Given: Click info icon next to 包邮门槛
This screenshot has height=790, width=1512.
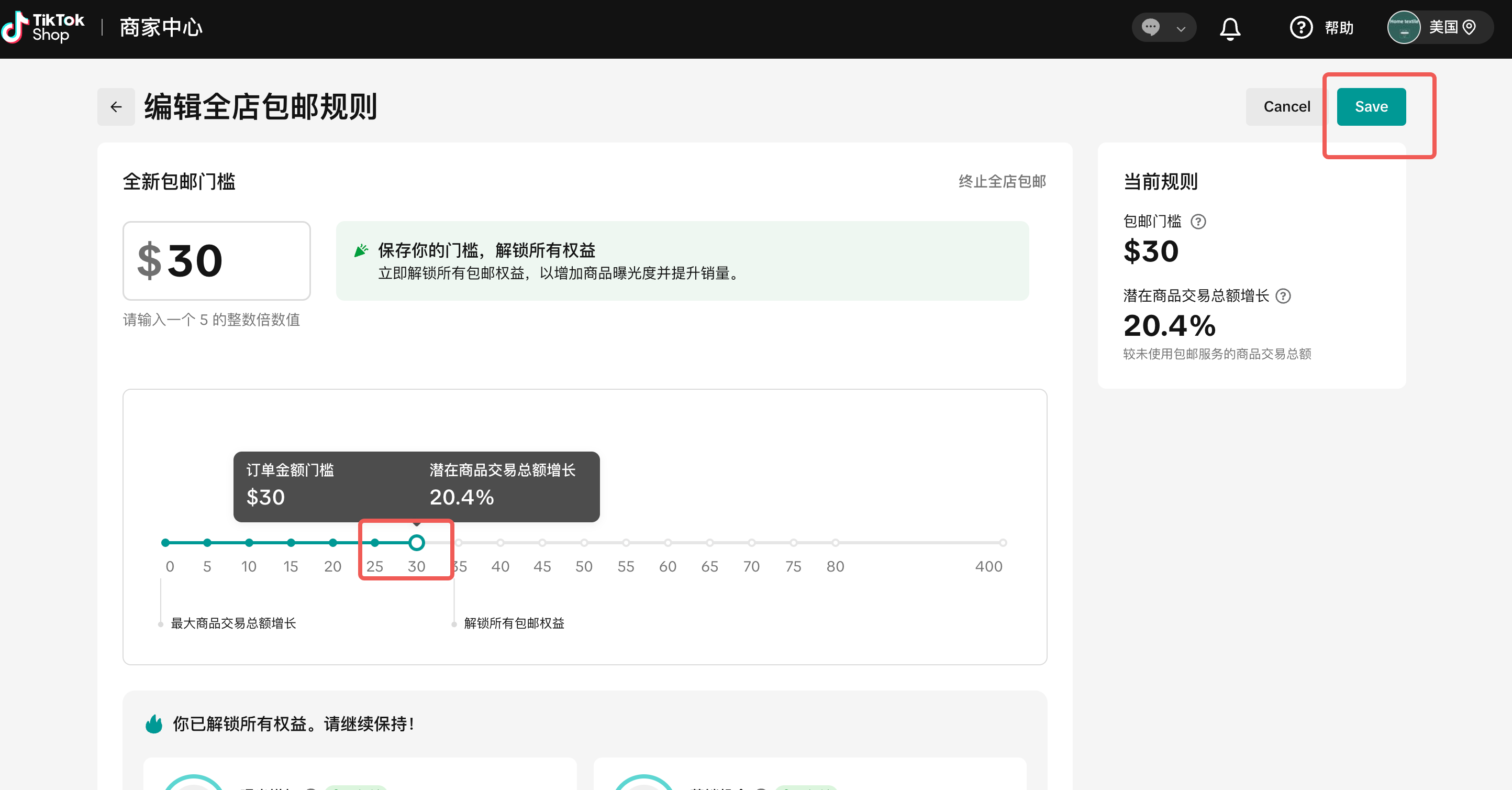Looking at the screenshot, I should [x=1198, y=222].
